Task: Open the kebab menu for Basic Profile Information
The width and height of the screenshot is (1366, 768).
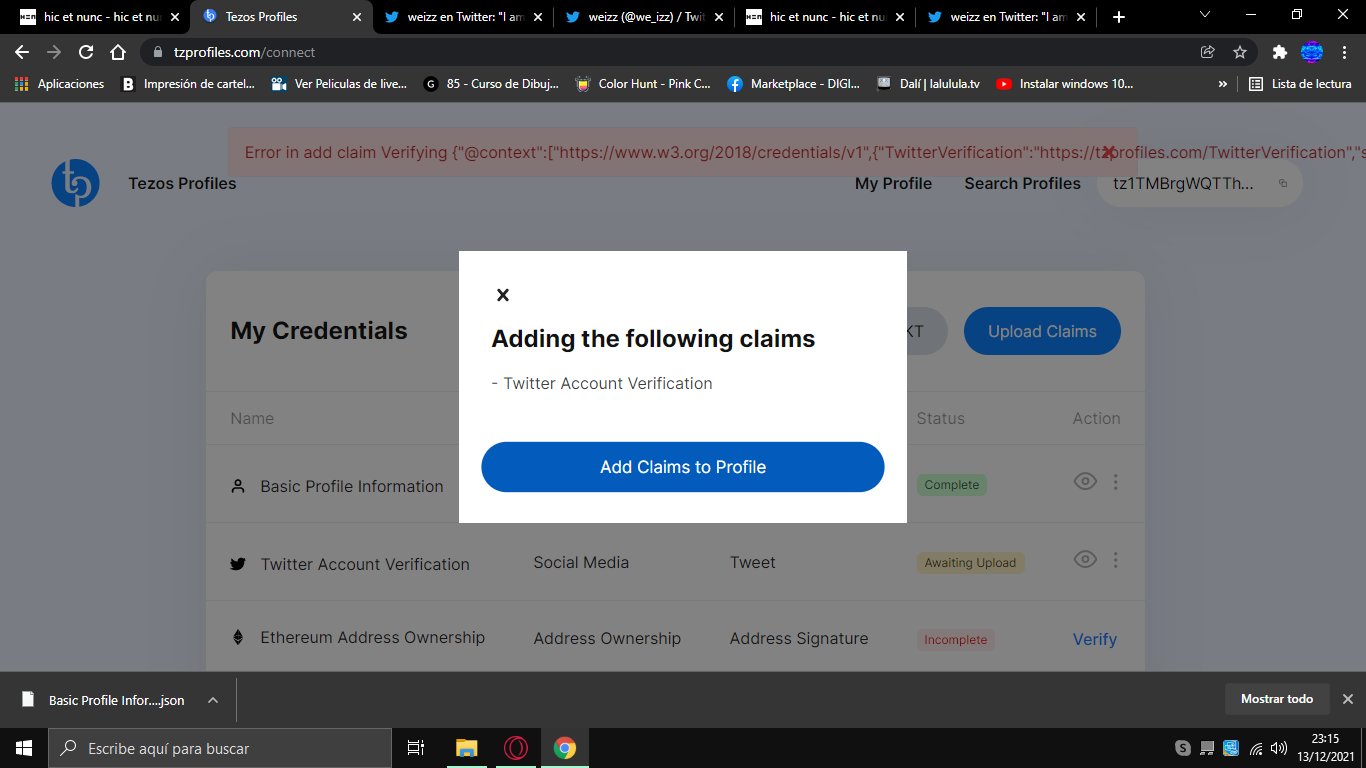Action: [1115, 481]
